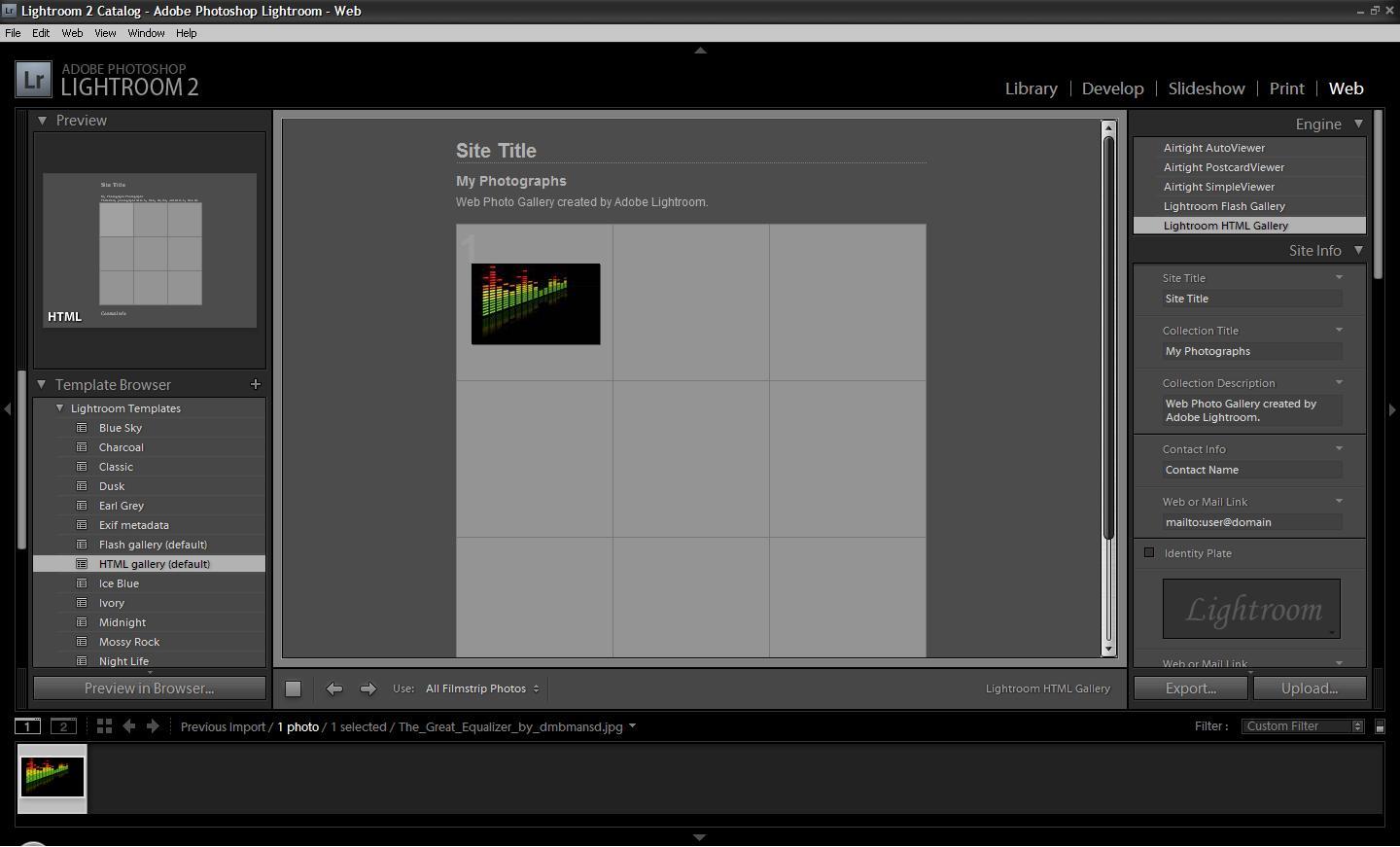Open Collection Description presets dropdown
Viewport: 1400px width, 847px height.
click(1339, 382)
